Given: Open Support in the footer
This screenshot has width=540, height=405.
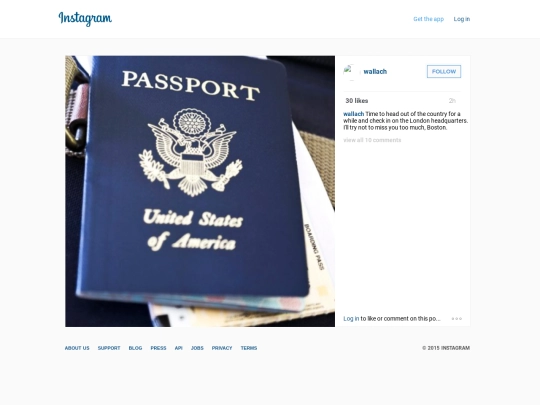Looking at the screenshot, I should point(109,348).
